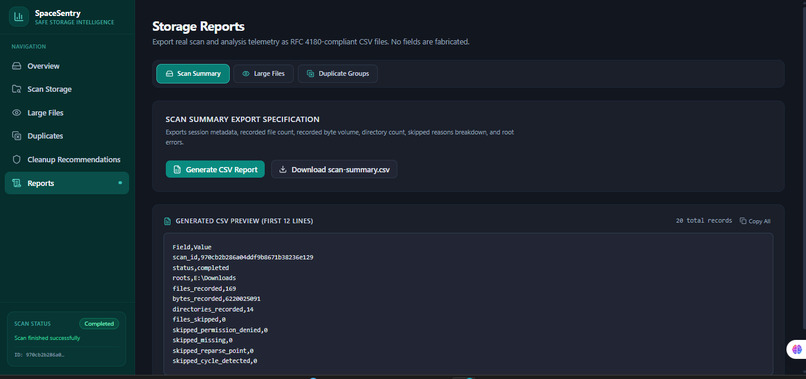Click the files_skipped,0 line

(199, 319)
